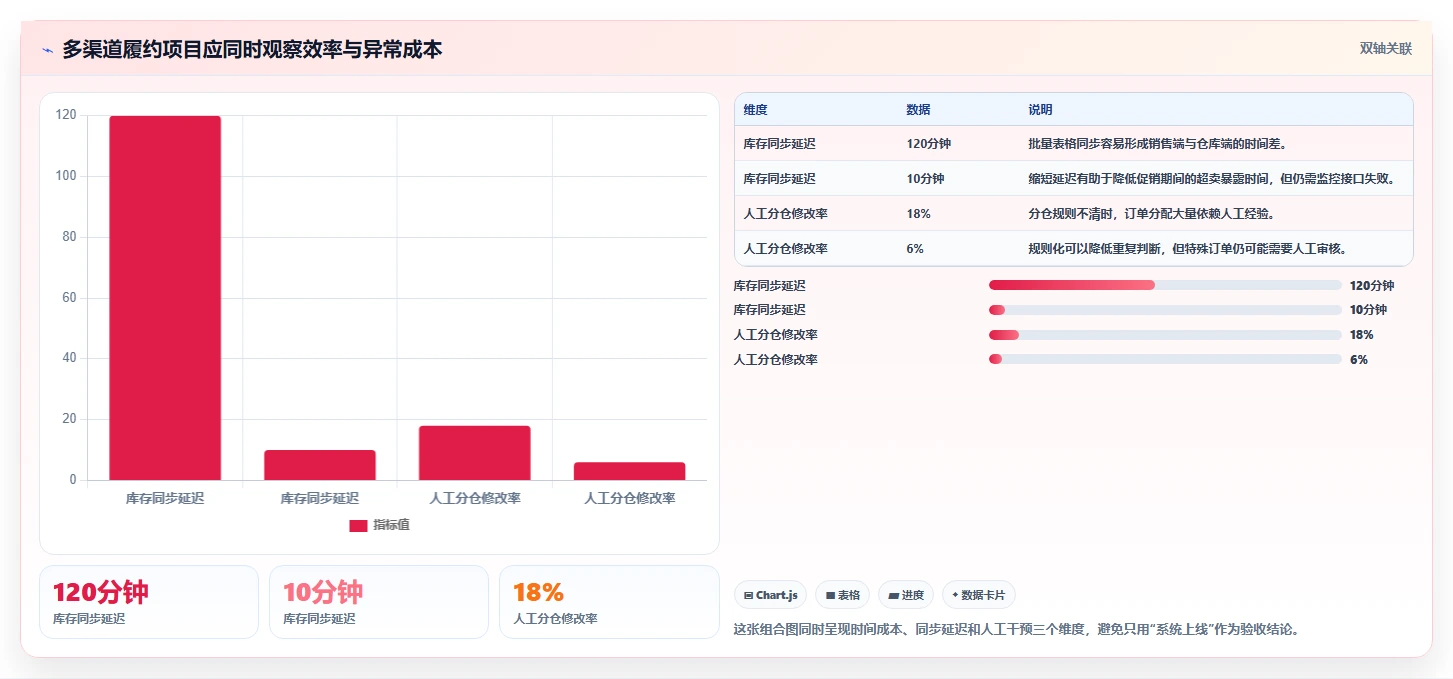The width and height of the screenshot is (1453, 679).
Task: Click the title 多渠道履约项目应同时观察效率与异常成本
Action: (x=252, y=50)
